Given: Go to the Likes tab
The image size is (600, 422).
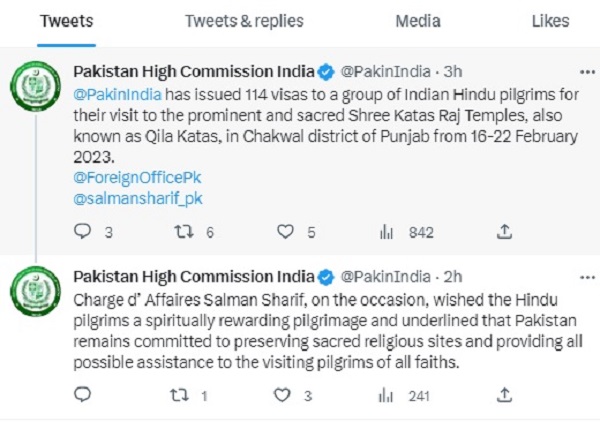Looking at the screenshot, I should pyautogui.click(x=551, y=20).
